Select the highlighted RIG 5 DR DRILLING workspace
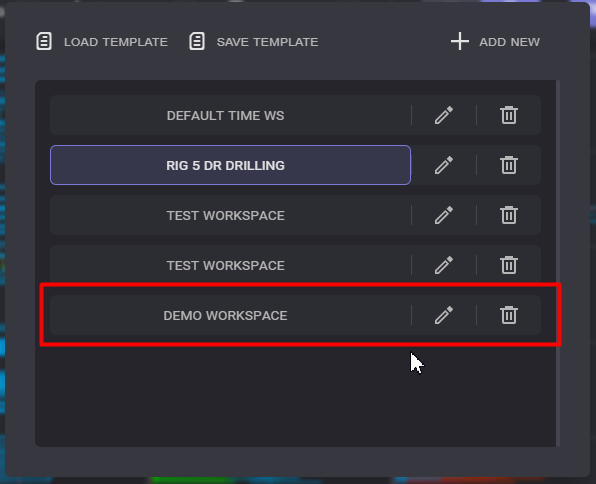596x484 pixels. coord(230,165)
